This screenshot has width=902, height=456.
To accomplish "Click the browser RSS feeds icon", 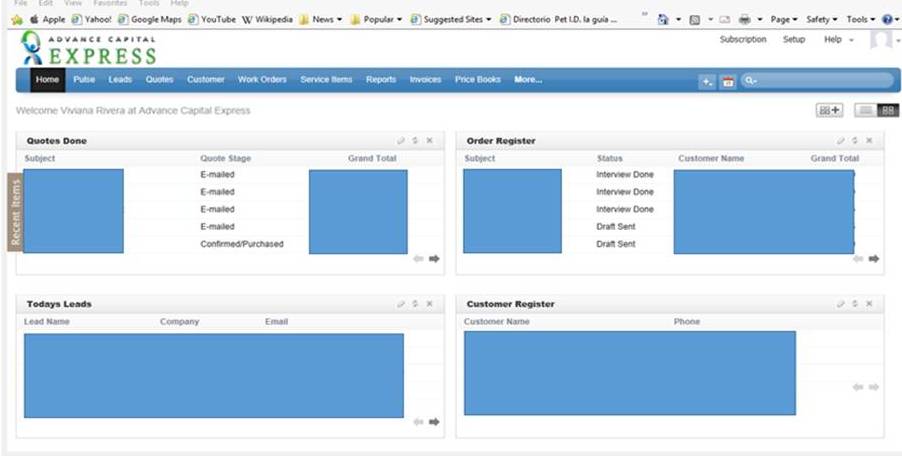I will point(695,20).
